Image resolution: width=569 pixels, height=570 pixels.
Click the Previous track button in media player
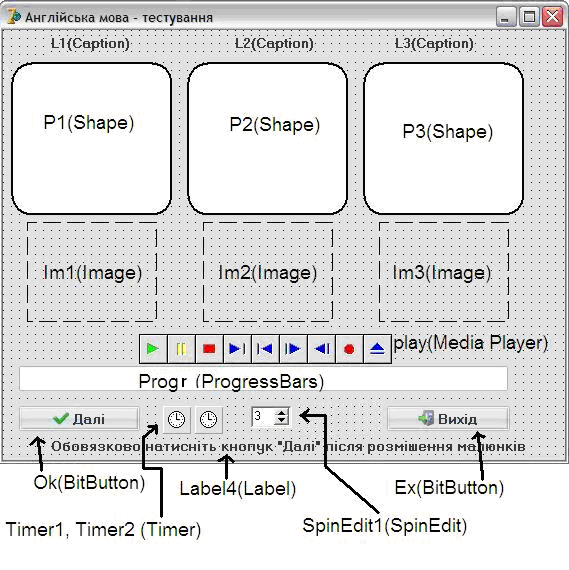pos(265,349)
